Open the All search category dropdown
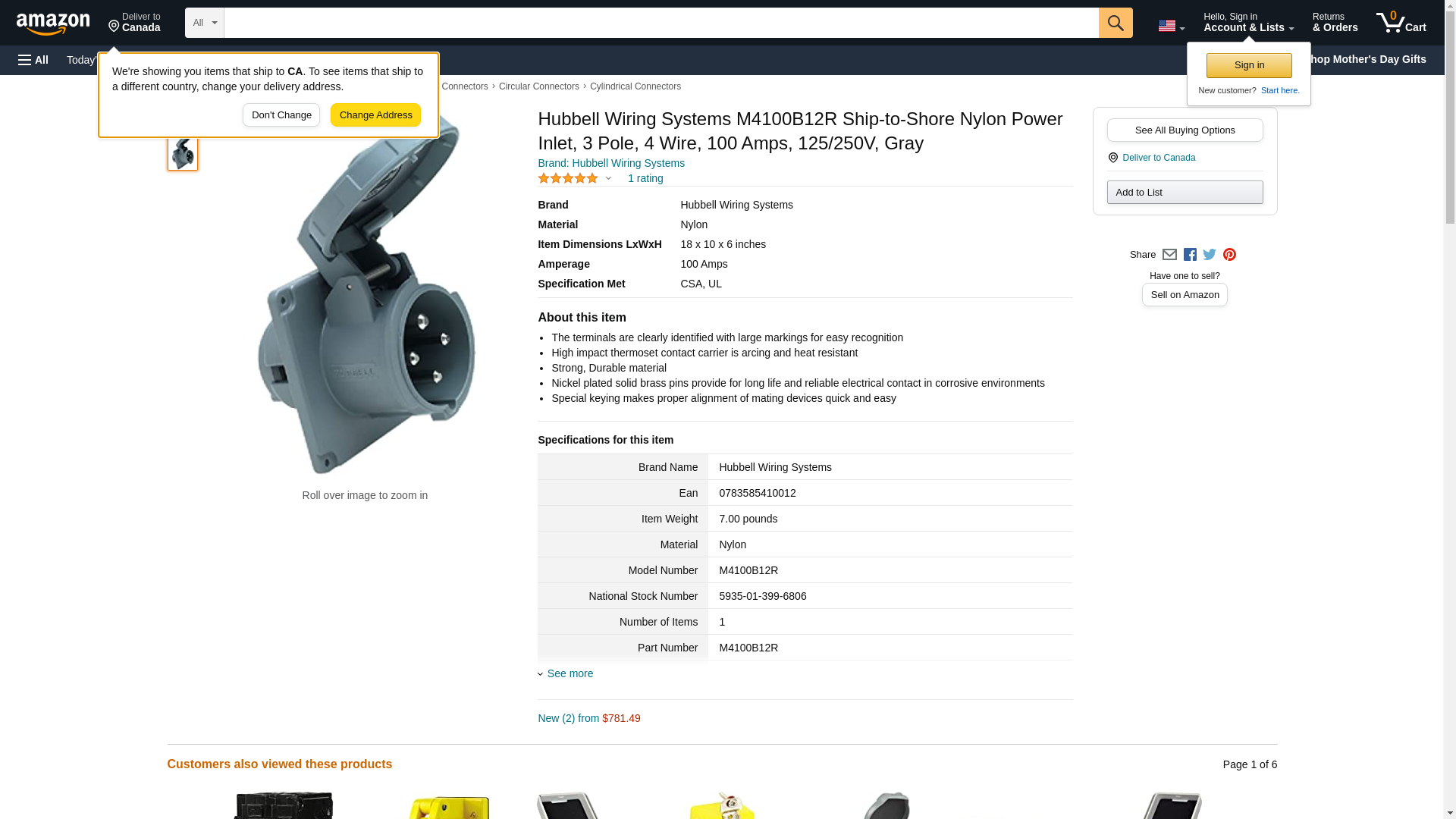 click(x=204, y=23)
